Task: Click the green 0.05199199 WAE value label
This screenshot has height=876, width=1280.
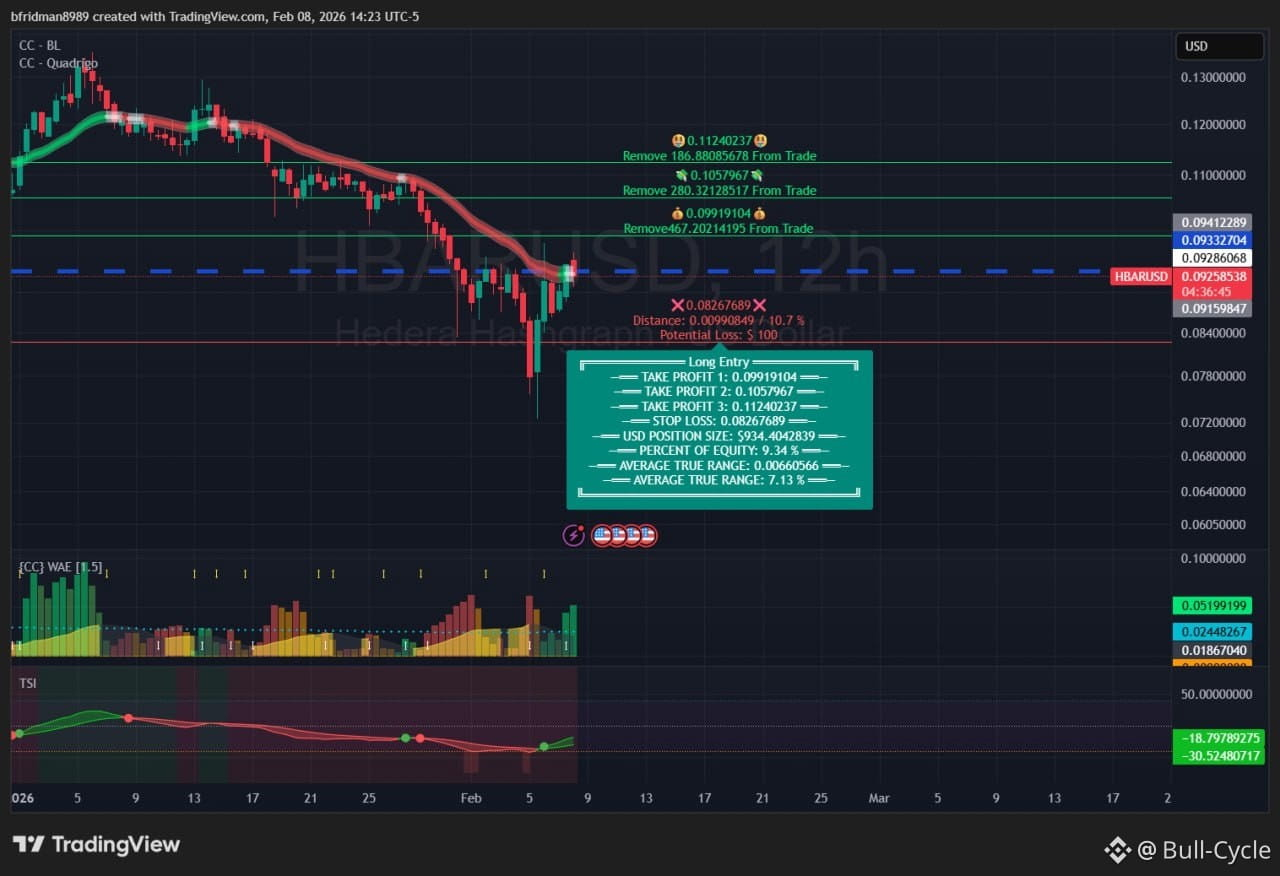Action: pos(1213,605)
